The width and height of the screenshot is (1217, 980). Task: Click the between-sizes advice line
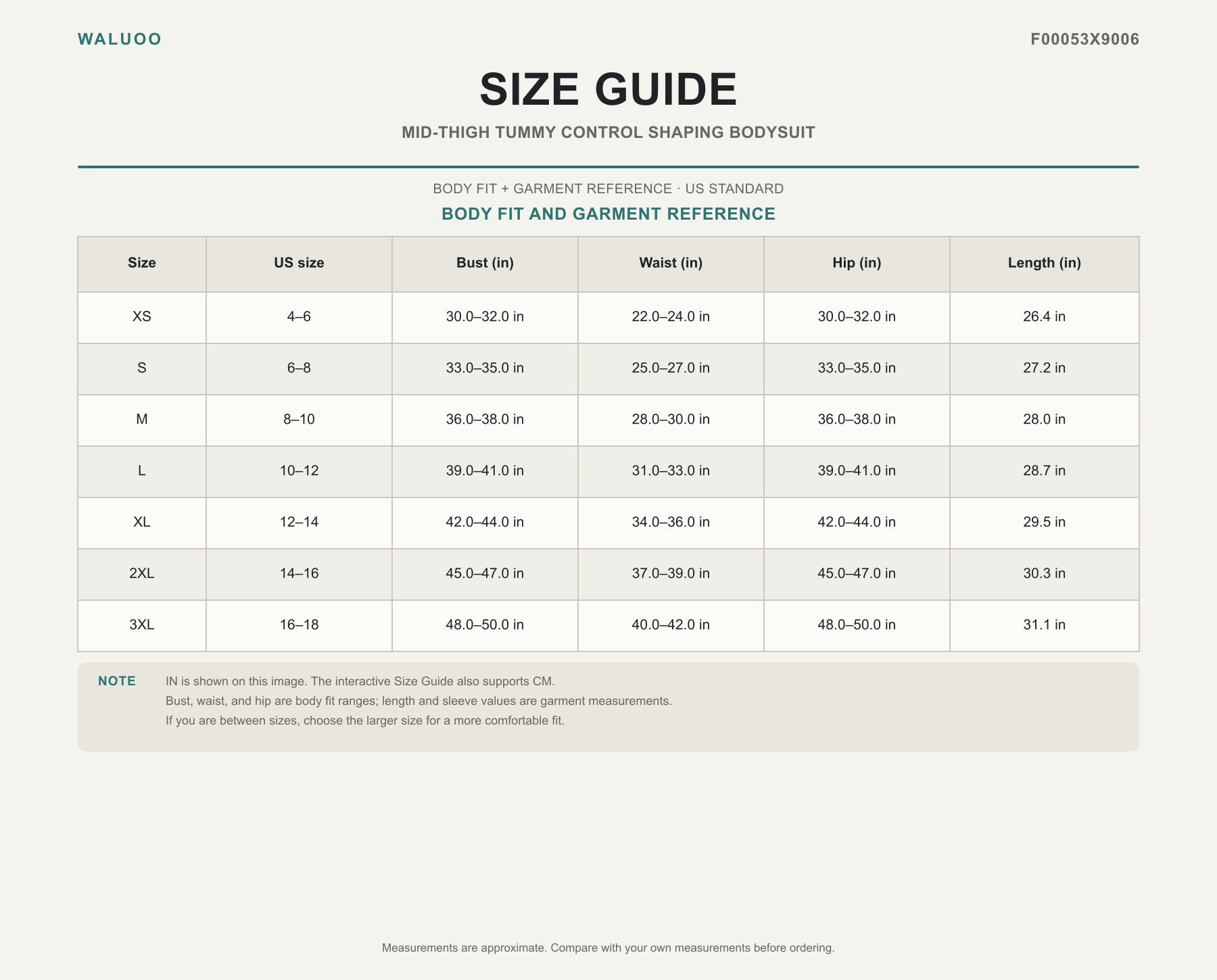click(365, 720)
